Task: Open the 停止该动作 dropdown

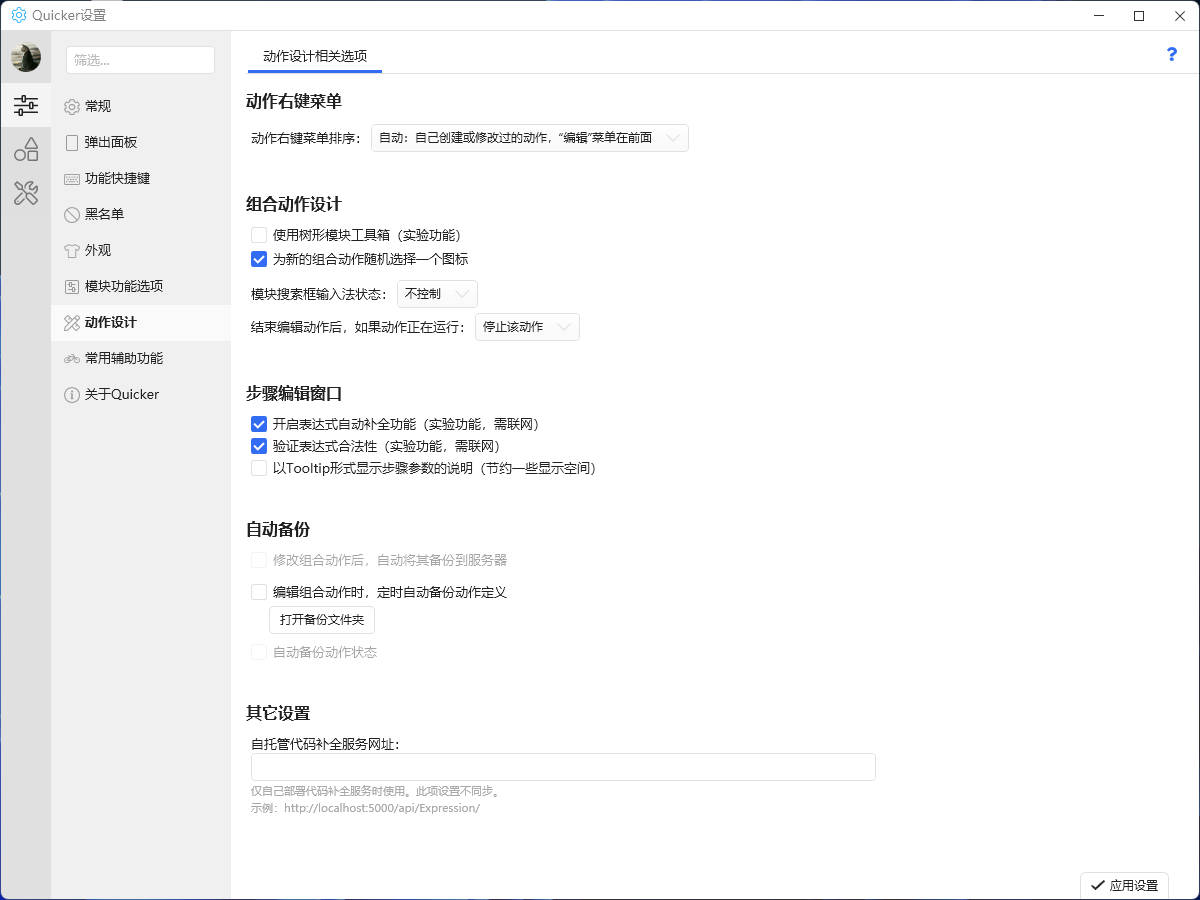Action: pos(527,327)
